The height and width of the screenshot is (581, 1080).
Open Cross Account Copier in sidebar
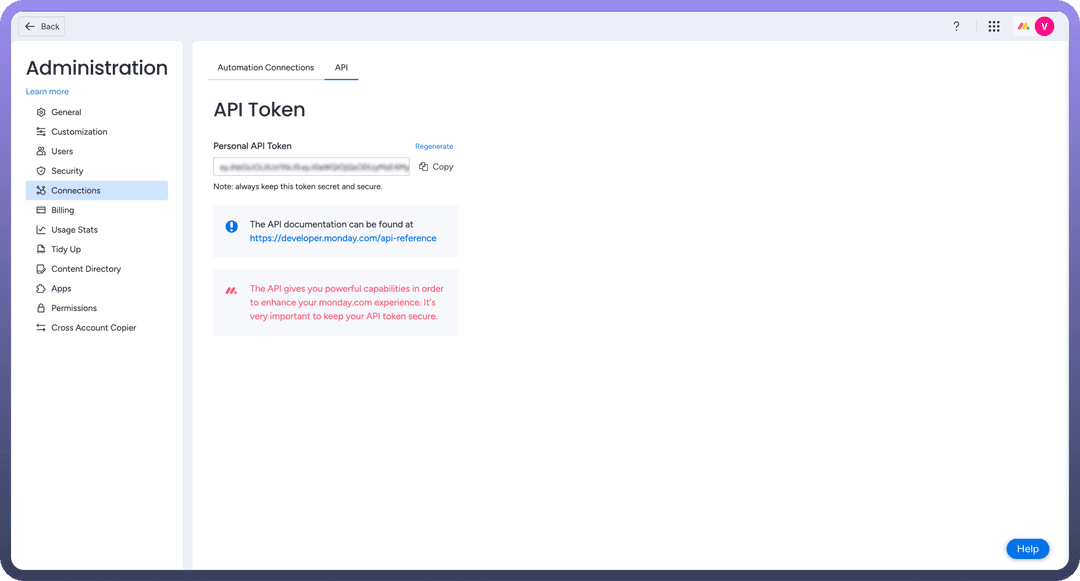[x=93, y=328]
